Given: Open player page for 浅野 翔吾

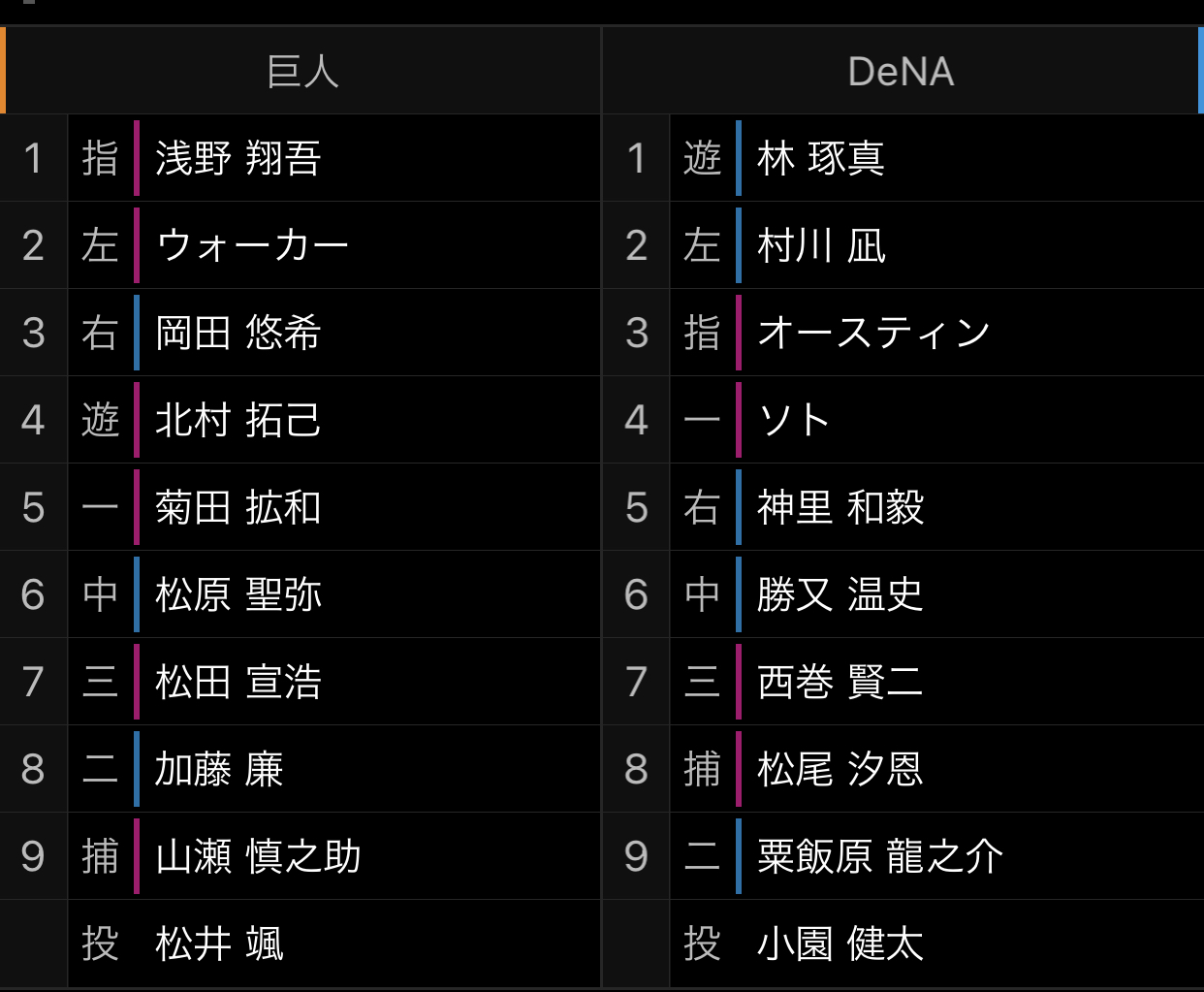Looking at the screenshot, I should (238, 158).
